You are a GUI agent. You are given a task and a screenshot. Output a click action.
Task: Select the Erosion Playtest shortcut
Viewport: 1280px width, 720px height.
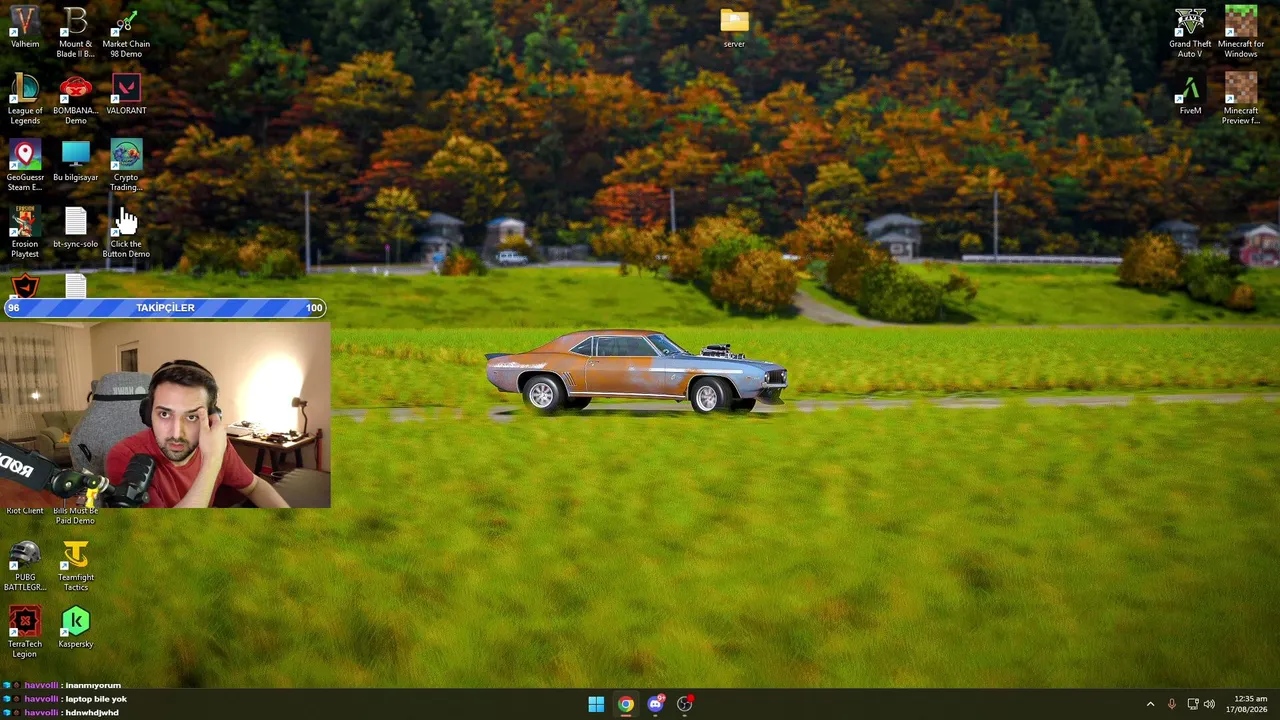(25, 233)
